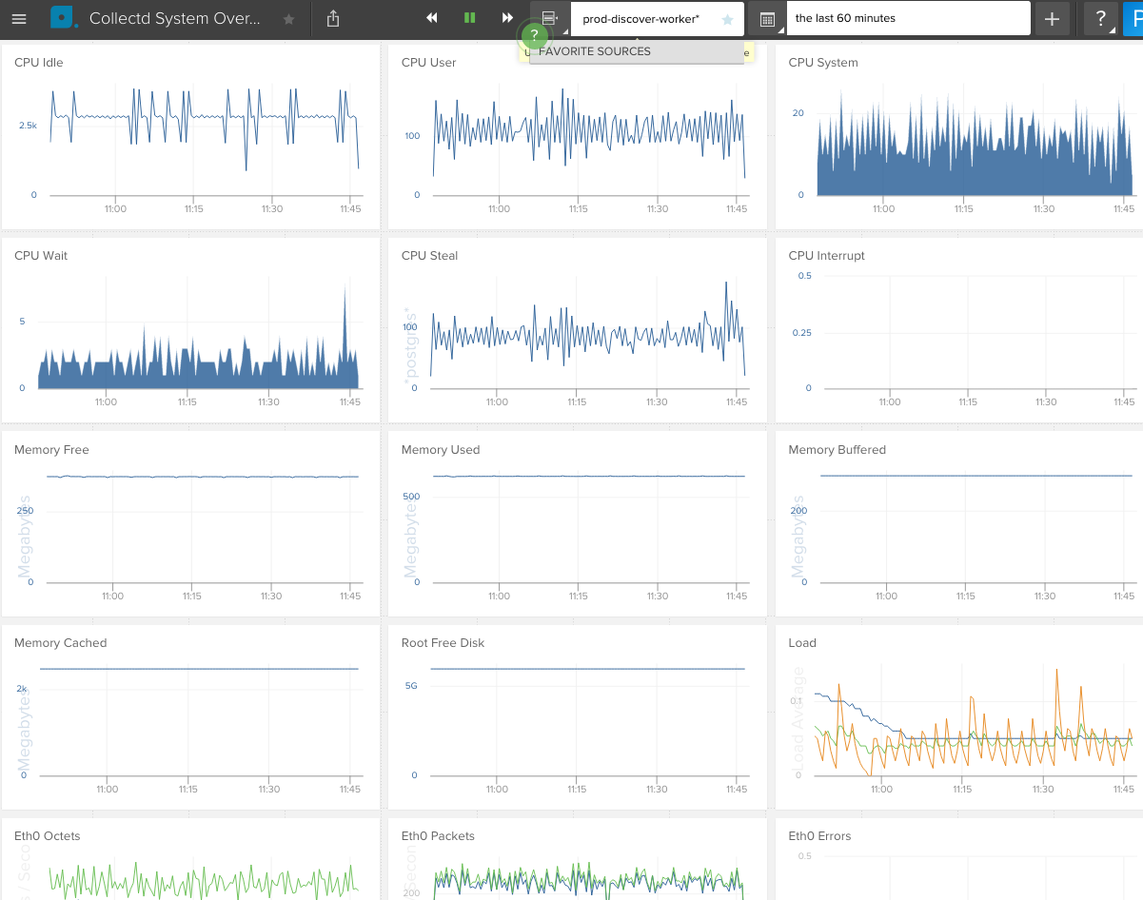Click the CPU Interrupt chart title
Screen dimensions: 1143x900
[827, 256]
